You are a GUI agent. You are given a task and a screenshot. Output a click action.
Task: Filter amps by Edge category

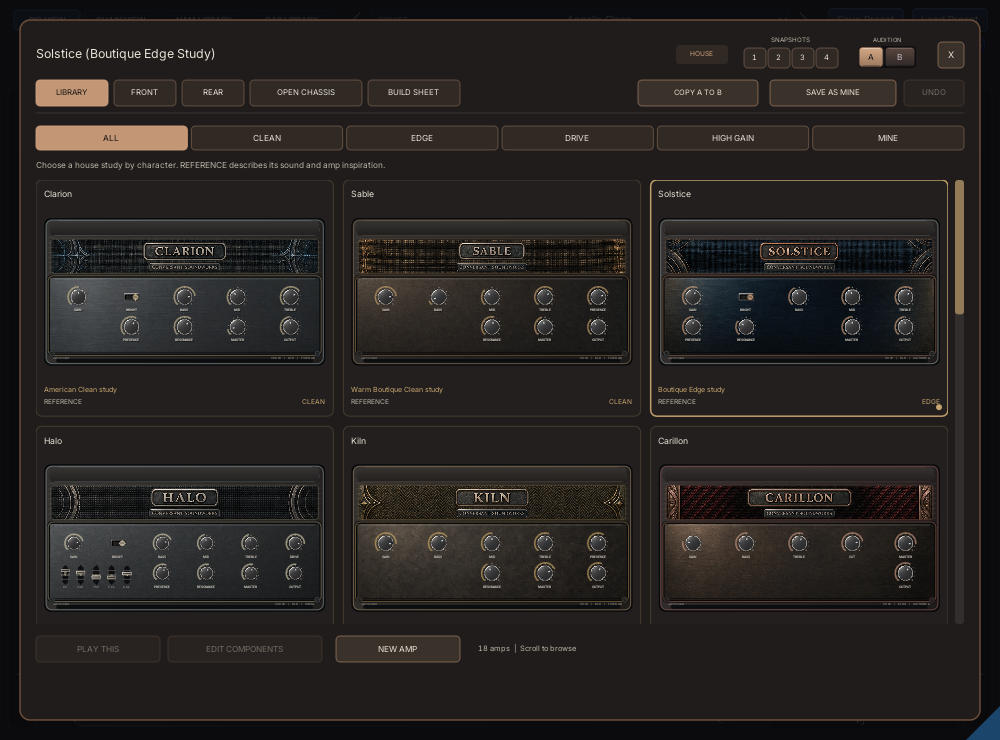tap(422, 138)
